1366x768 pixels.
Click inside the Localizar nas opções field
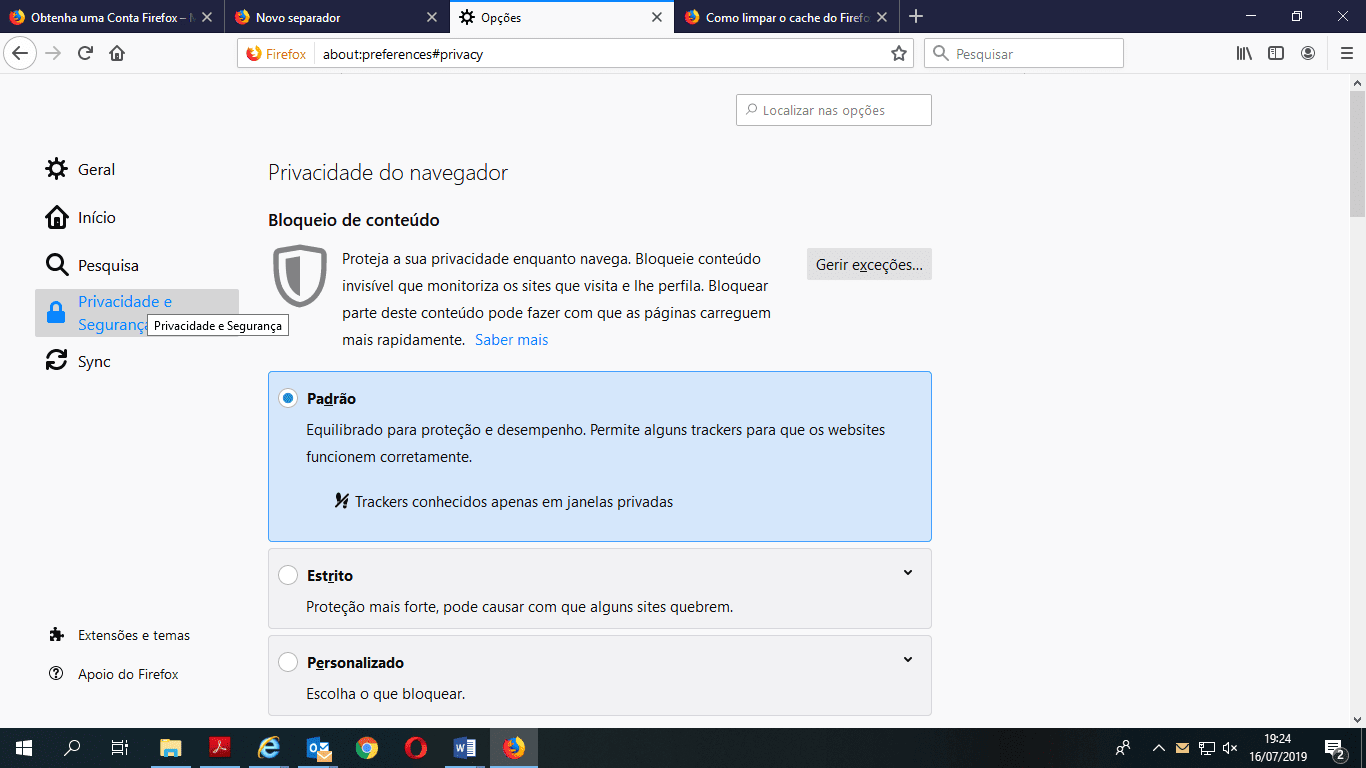click(x=833, y=110)
